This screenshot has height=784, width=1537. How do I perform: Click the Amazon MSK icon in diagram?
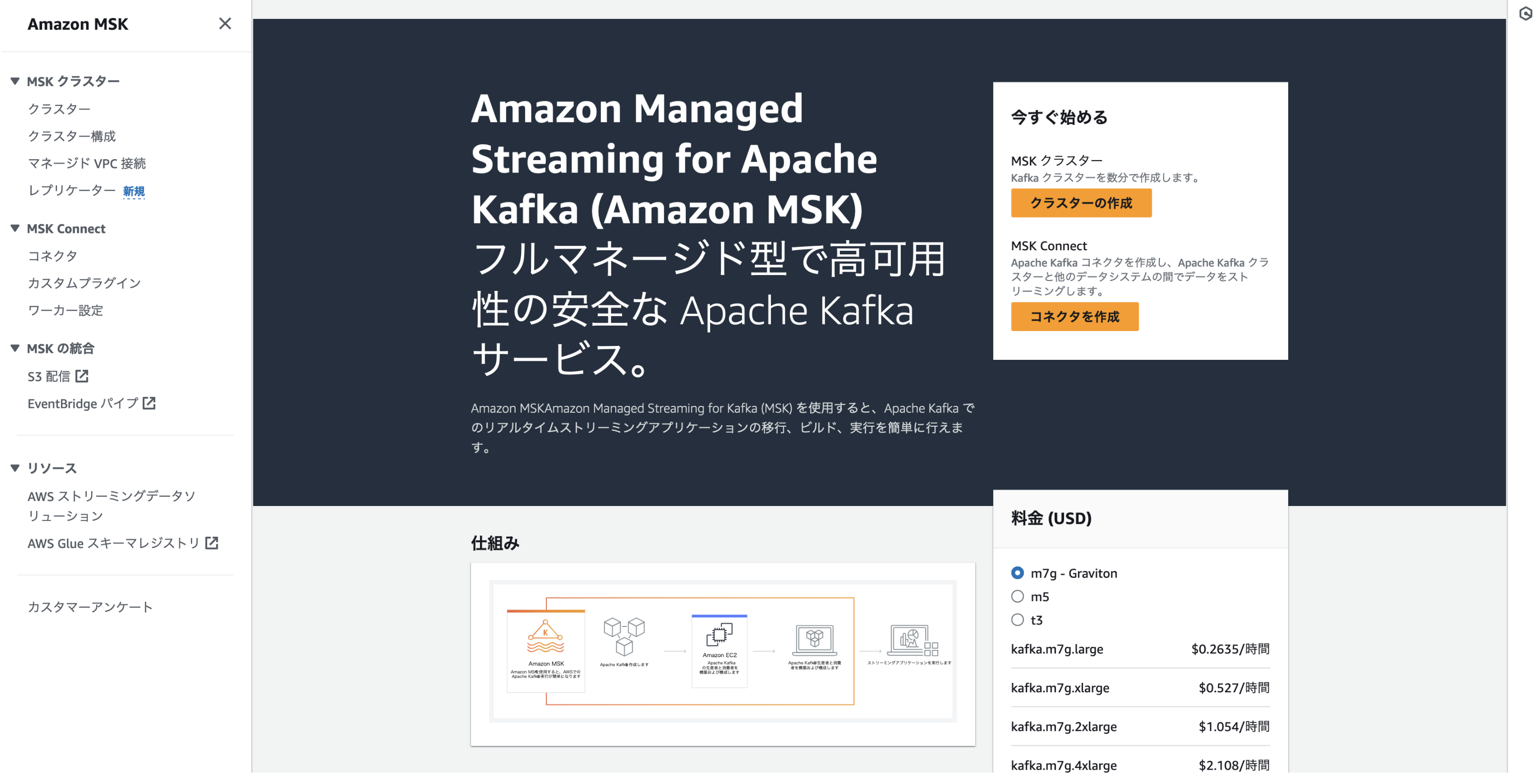[x=545, y=637]
